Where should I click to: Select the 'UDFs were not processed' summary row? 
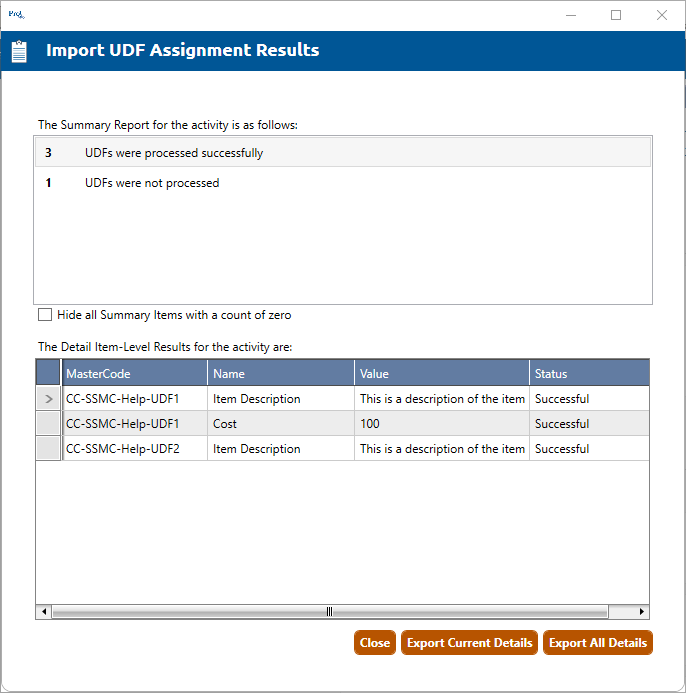[343, 184]
